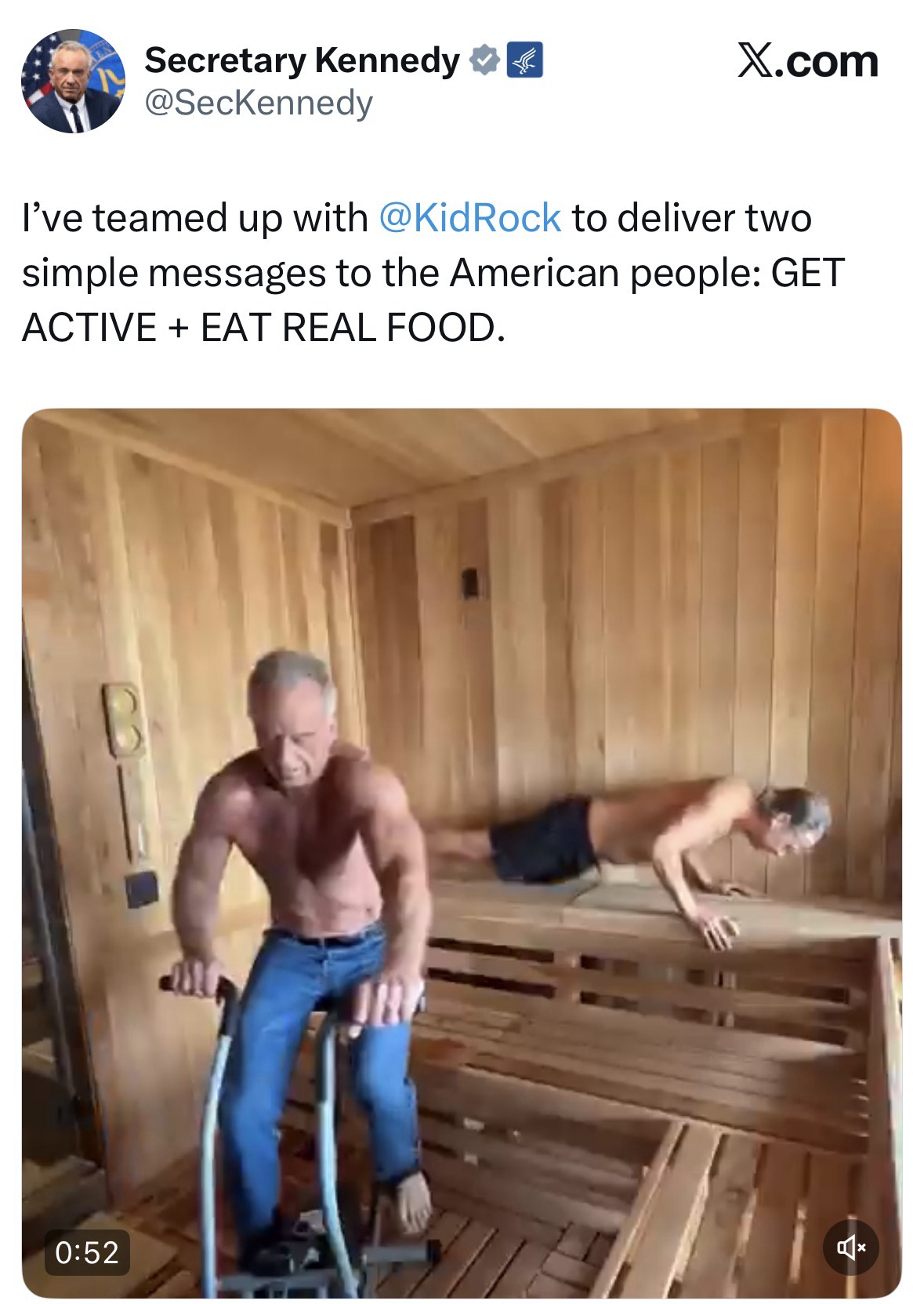Click the 0:52 video duration badge
This screenshot has width=924, height=1304.
(87, 1251)
